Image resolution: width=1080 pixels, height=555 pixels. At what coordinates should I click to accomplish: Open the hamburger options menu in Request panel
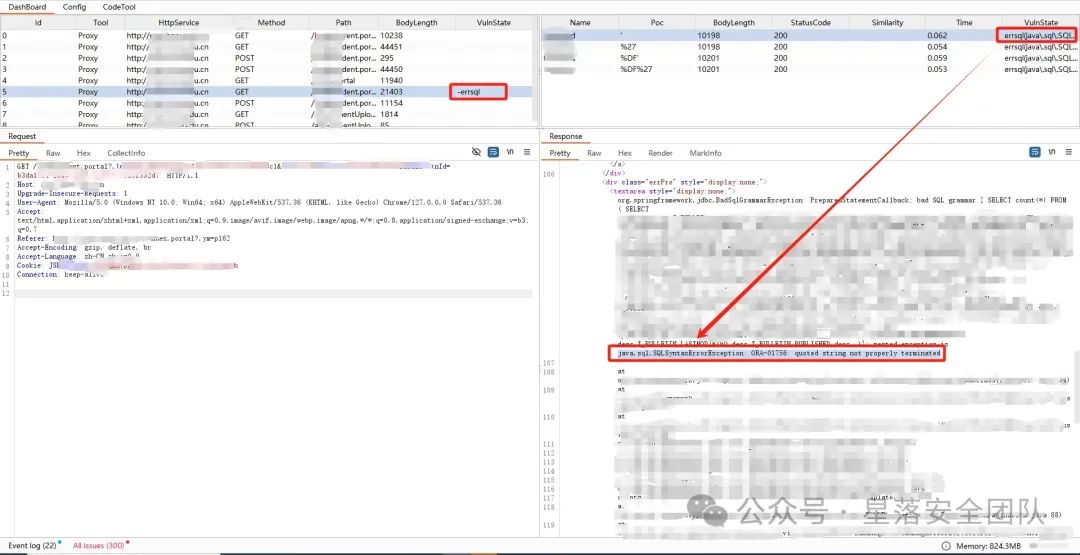click(527, 152)
